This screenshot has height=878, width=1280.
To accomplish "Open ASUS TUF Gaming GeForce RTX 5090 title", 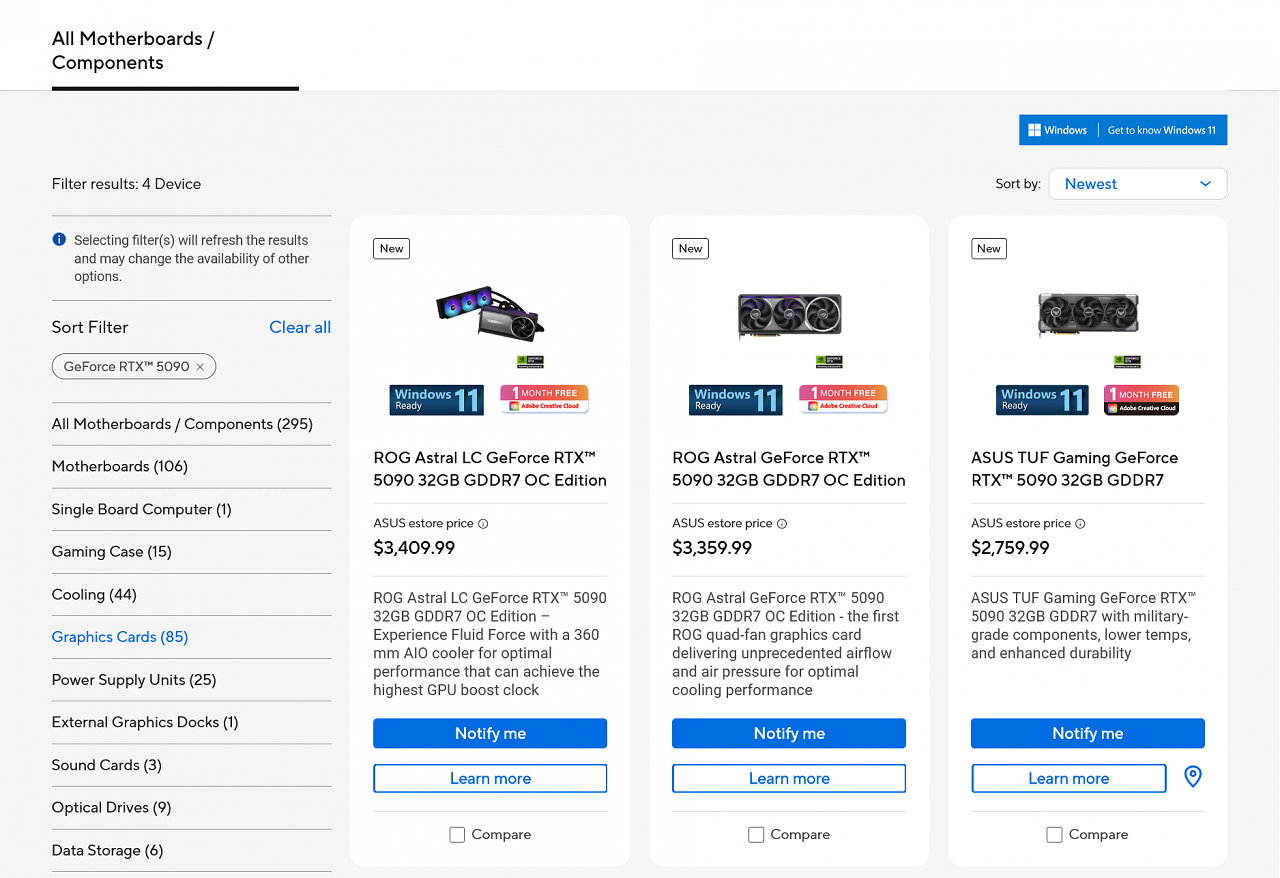I will coord(1075,469).
